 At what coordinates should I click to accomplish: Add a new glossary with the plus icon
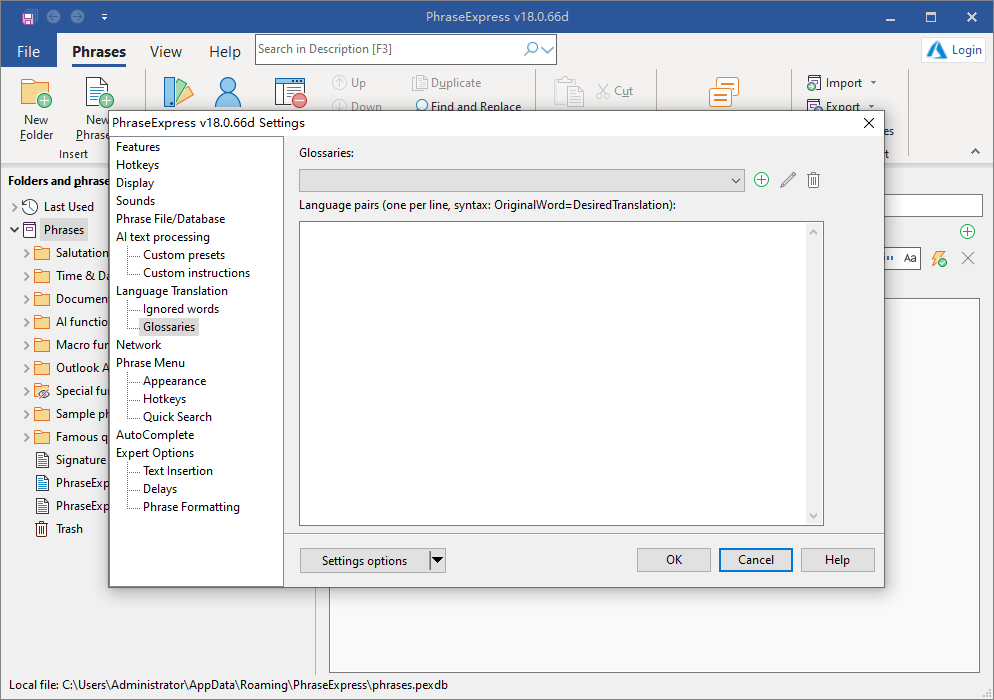[762, 180]
